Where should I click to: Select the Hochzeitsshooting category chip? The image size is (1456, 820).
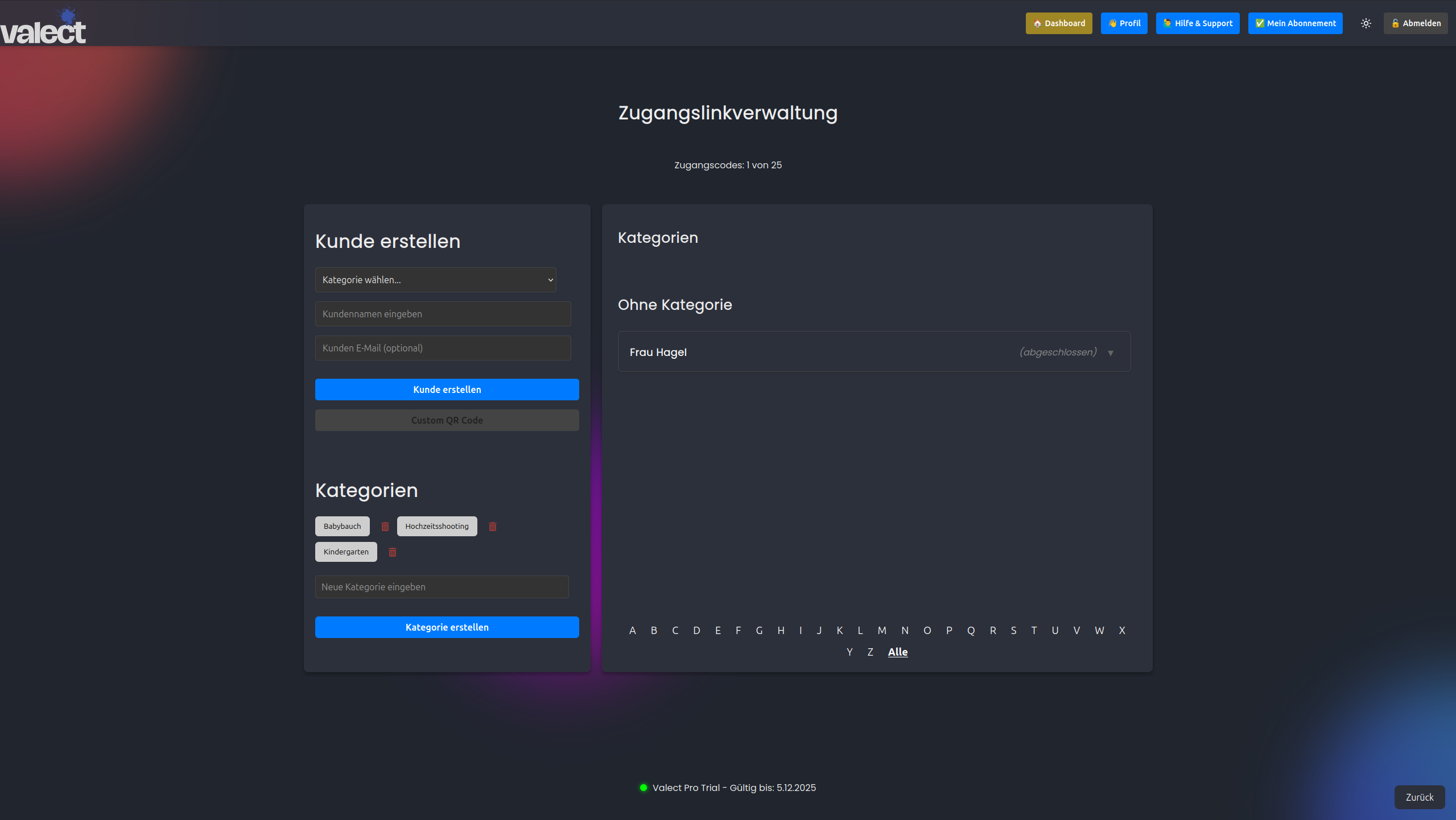point(436,526)
